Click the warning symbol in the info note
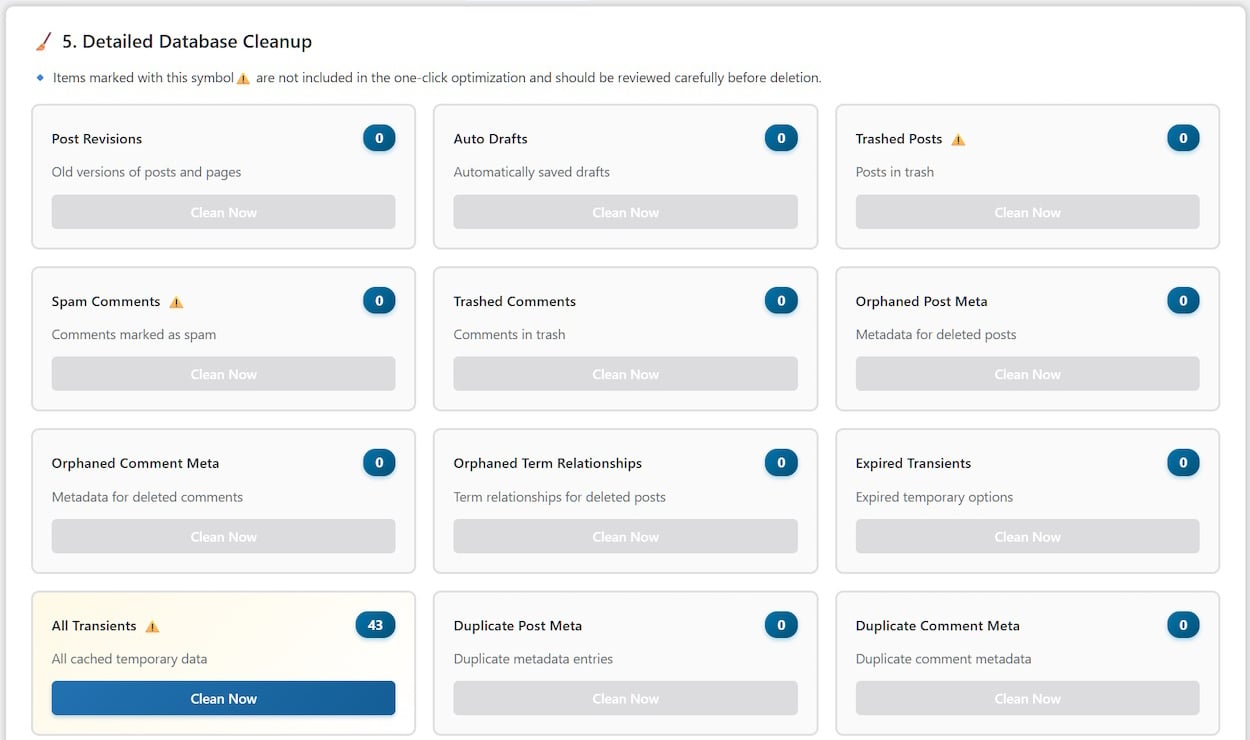Image resolution: width=1250 pixels, height=740 pixels. point(243,79)
